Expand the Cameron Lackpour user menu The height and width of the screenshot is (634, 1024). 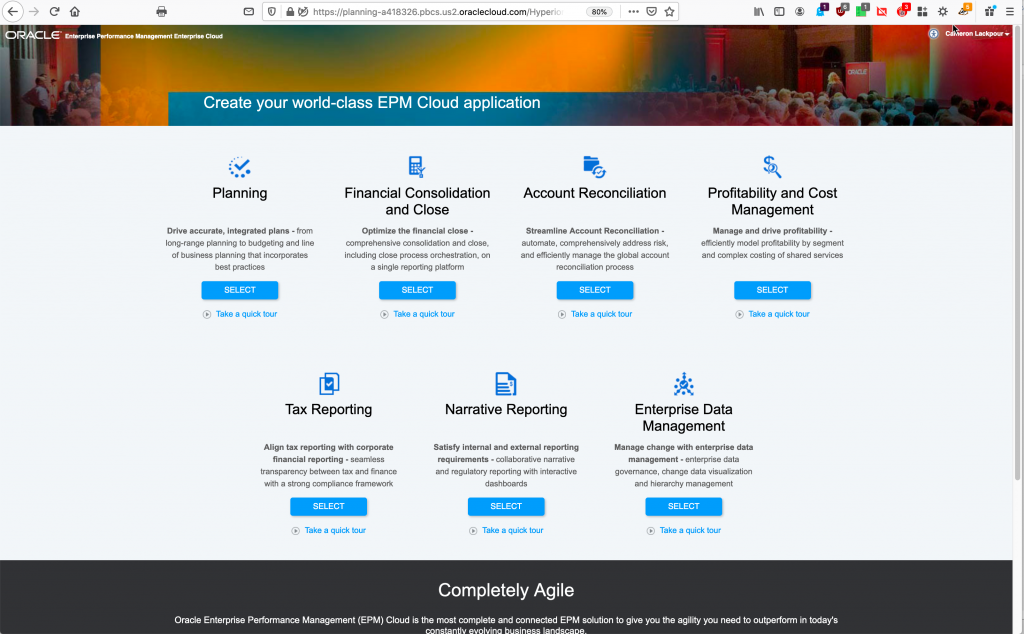[977, 33]
